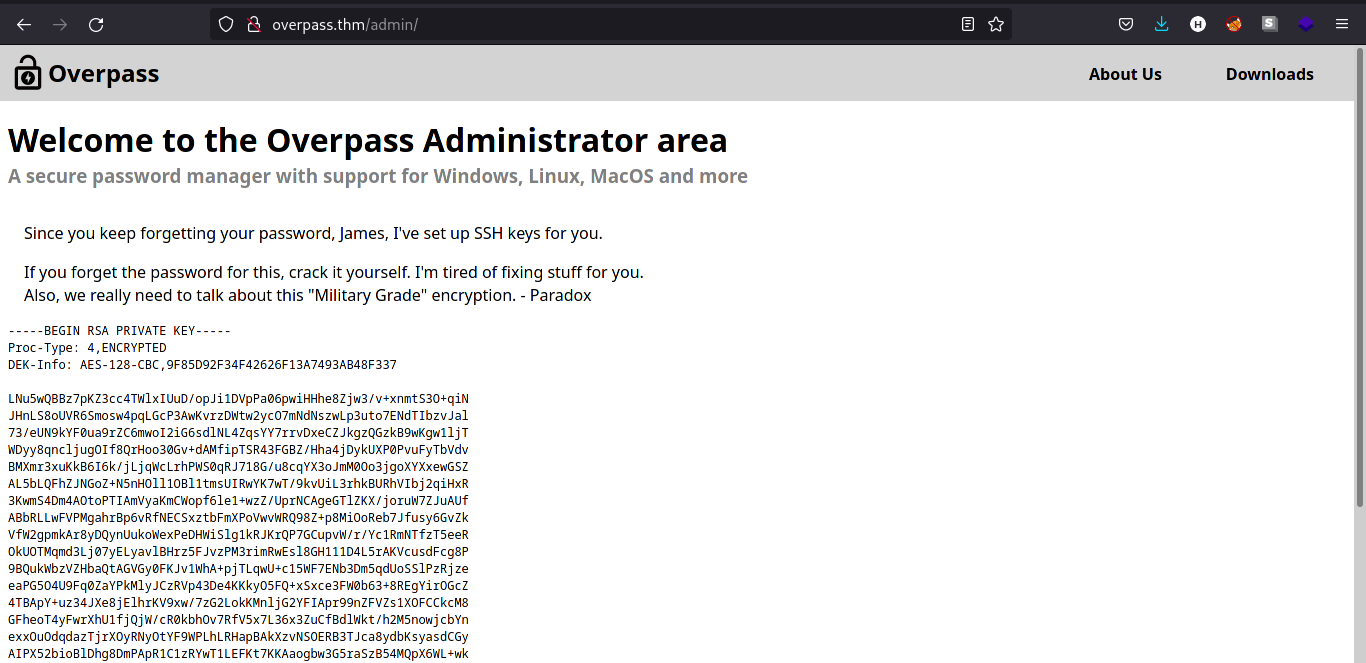This screenshot has height=663, width=1366.
Task: Toggle reader view for this article
Action: coord(967,24)
